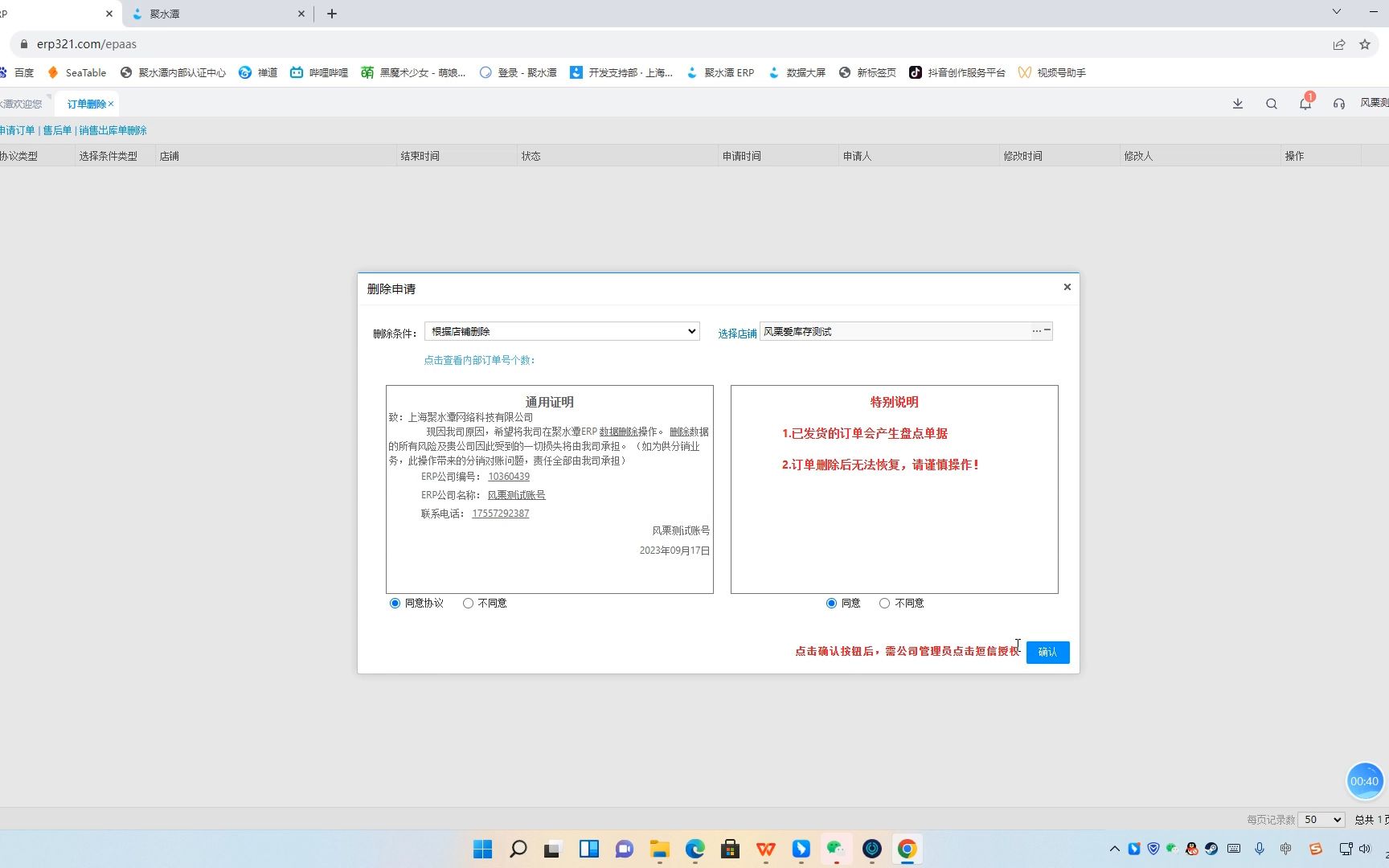This screenshot has width=1389, height=868.
Task: Close the 订单删除 tab
Action: [x=111, y=104]
